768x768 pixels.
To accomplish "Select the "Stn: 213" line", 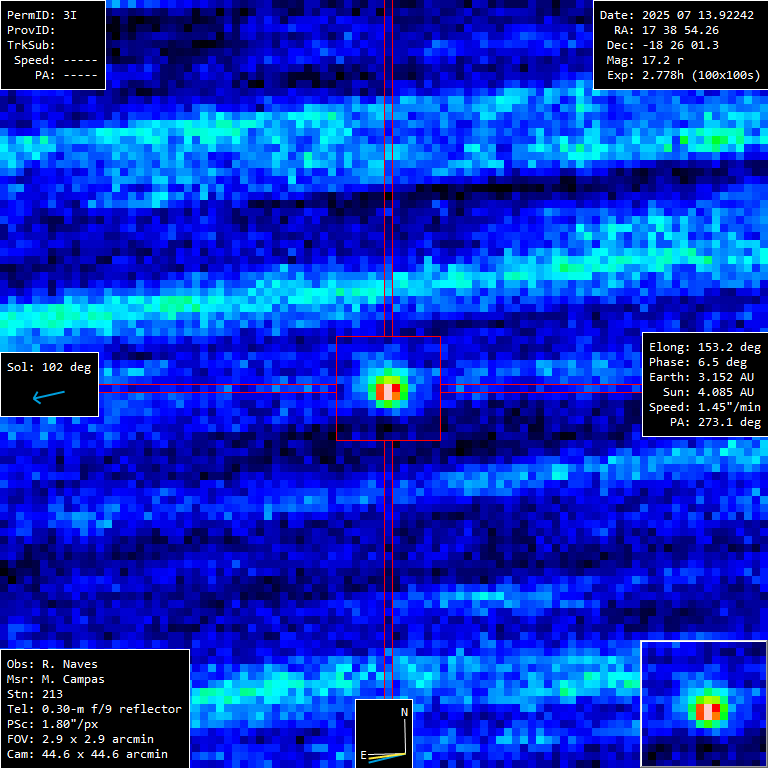I will [35, 694].
